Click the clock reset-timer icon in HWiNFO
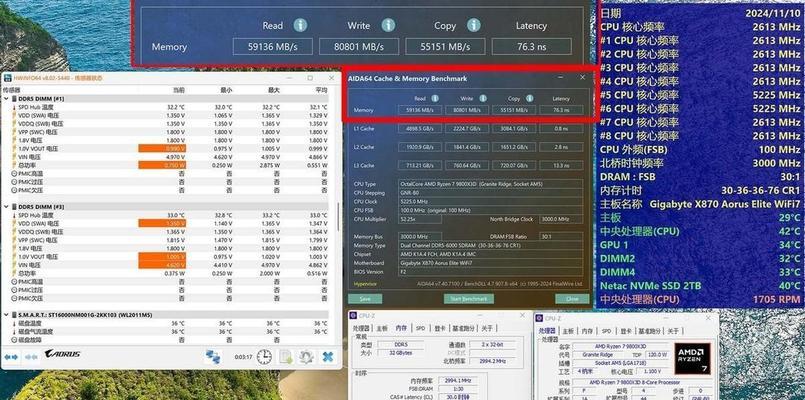This screenshot has height=400, width=805. click(x=264, y=356)
